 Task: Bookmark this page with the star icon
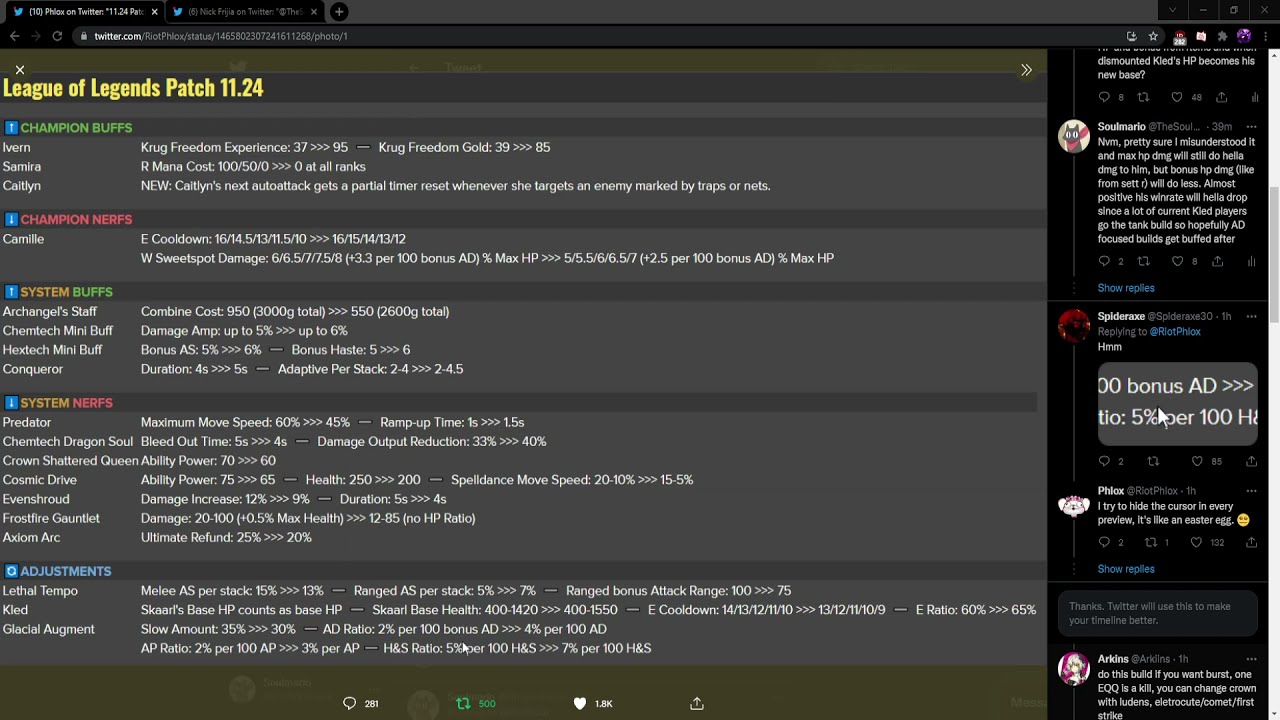coord(1153,36)
